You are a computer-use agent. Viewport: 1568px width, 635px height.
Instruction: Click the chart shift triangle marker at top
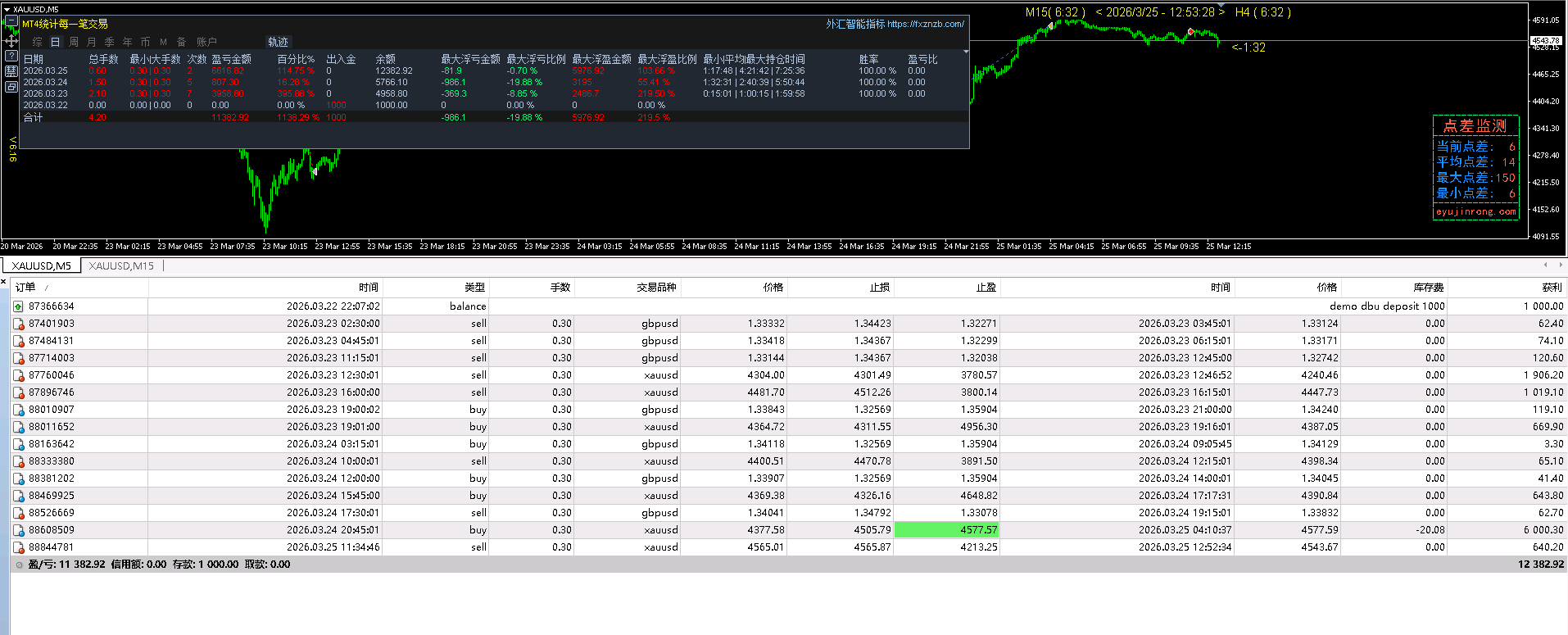[x=1221, y=5]
